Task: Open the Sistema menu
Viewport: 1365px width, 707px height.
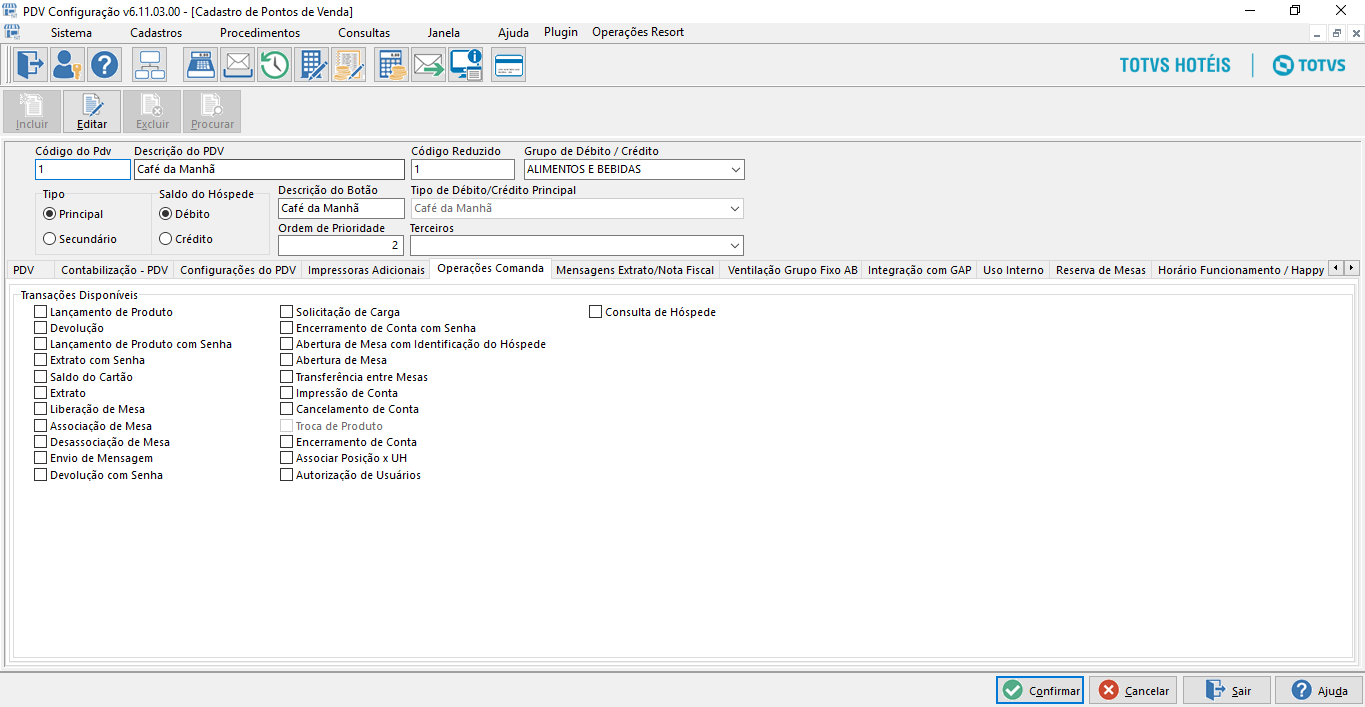Action: click(x=71, y=32)
